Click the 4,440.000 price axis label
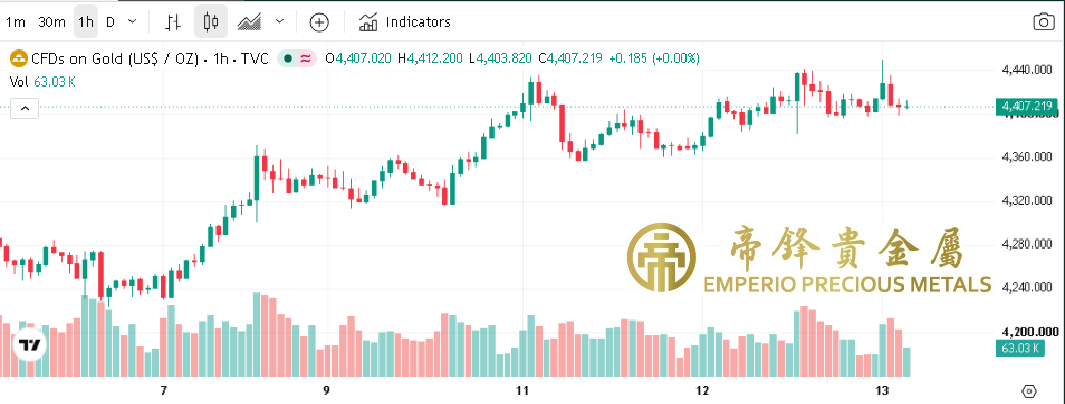Image resolution: width=1065 pixels, height=404 pixels. click(1026, 70)
